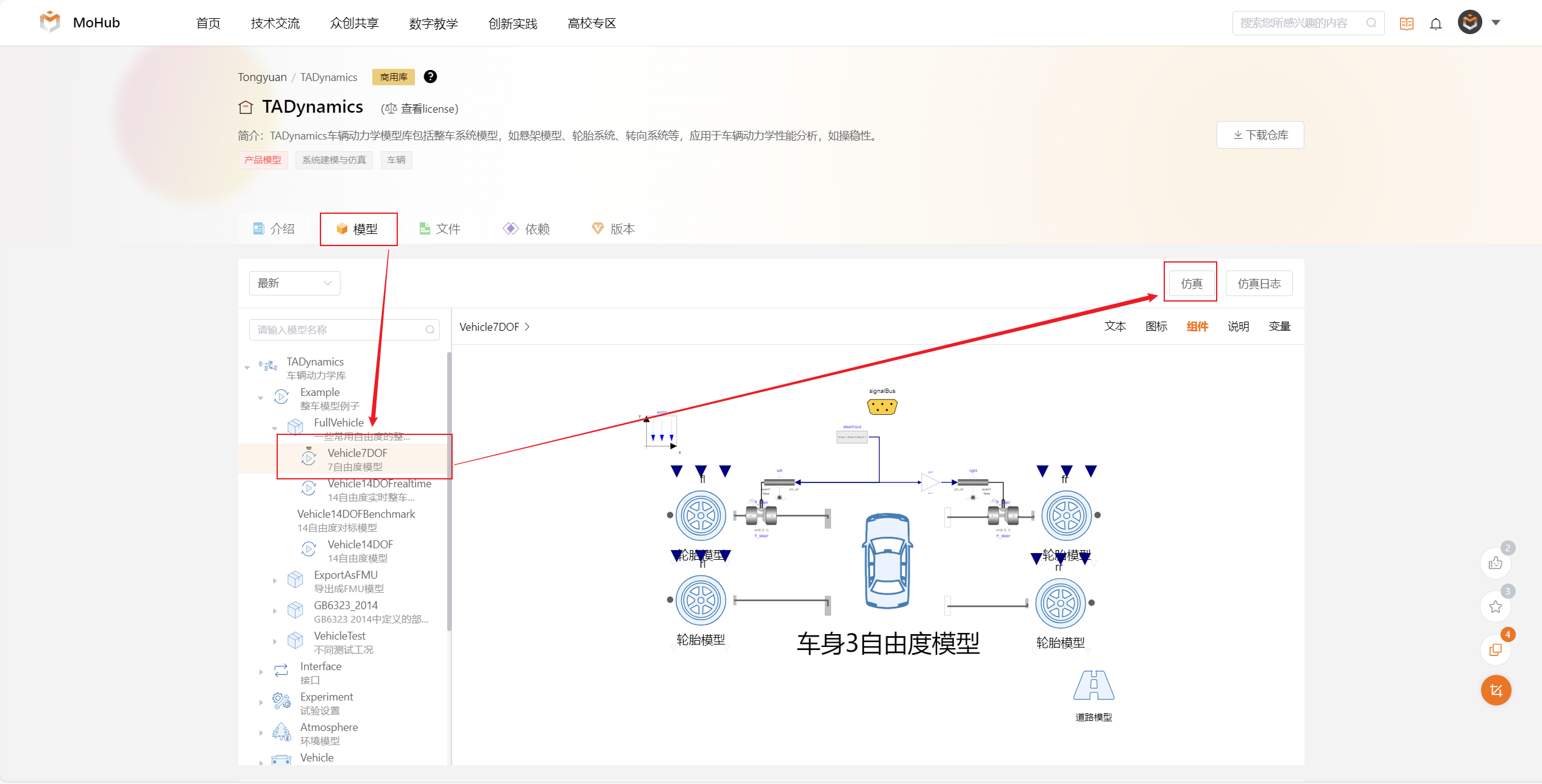Click the signalBus connector icon
The height and width of the screenshot is (784, 1542).
882,406
